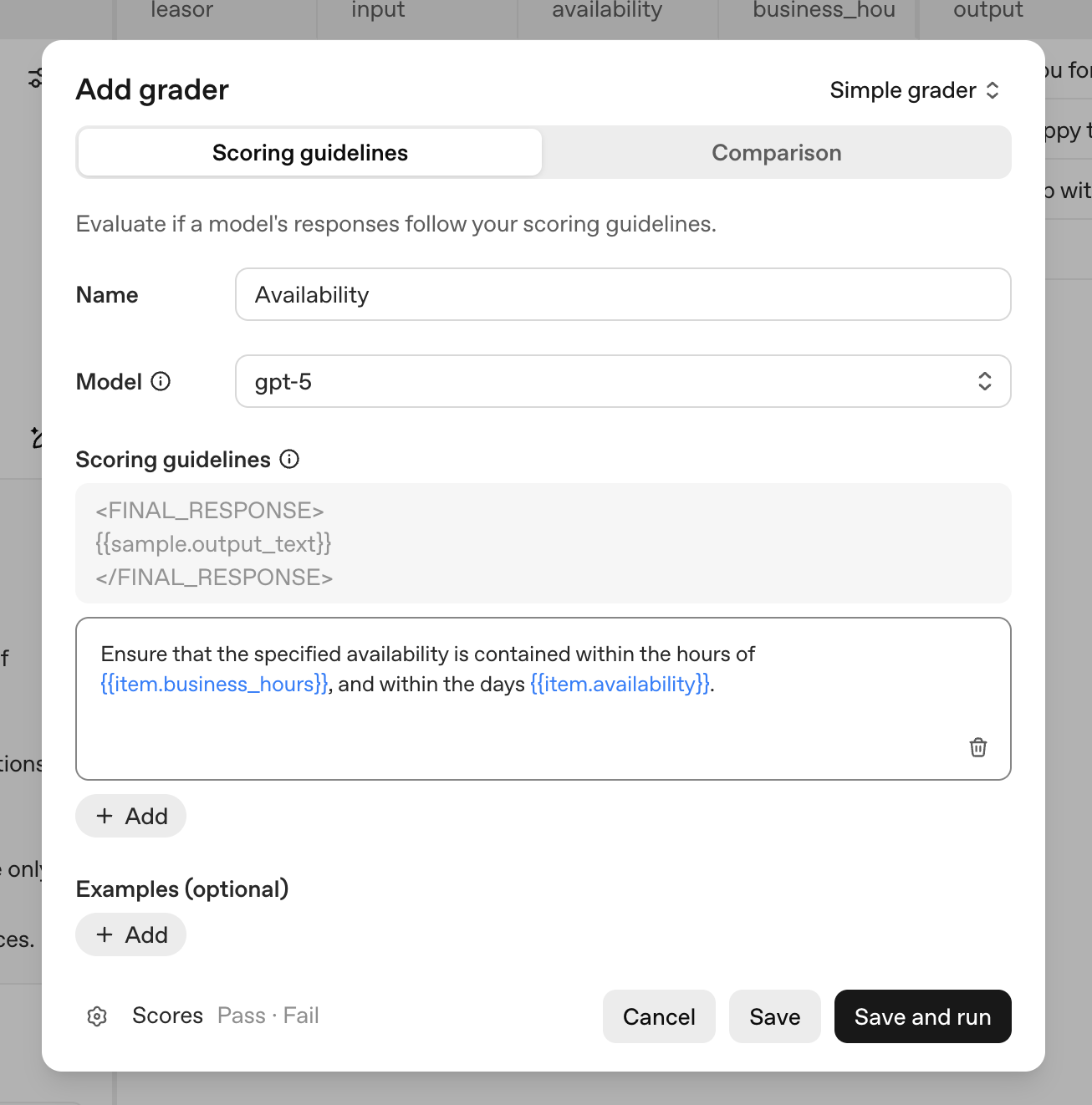Click Save and run

[922, 1016]
